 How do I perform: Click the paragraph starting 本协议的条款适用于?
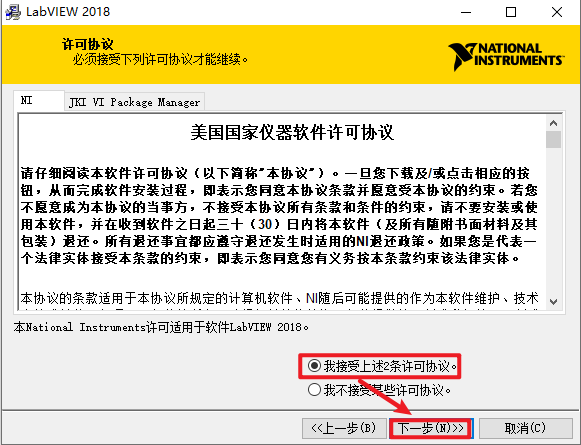coord(279,301)
